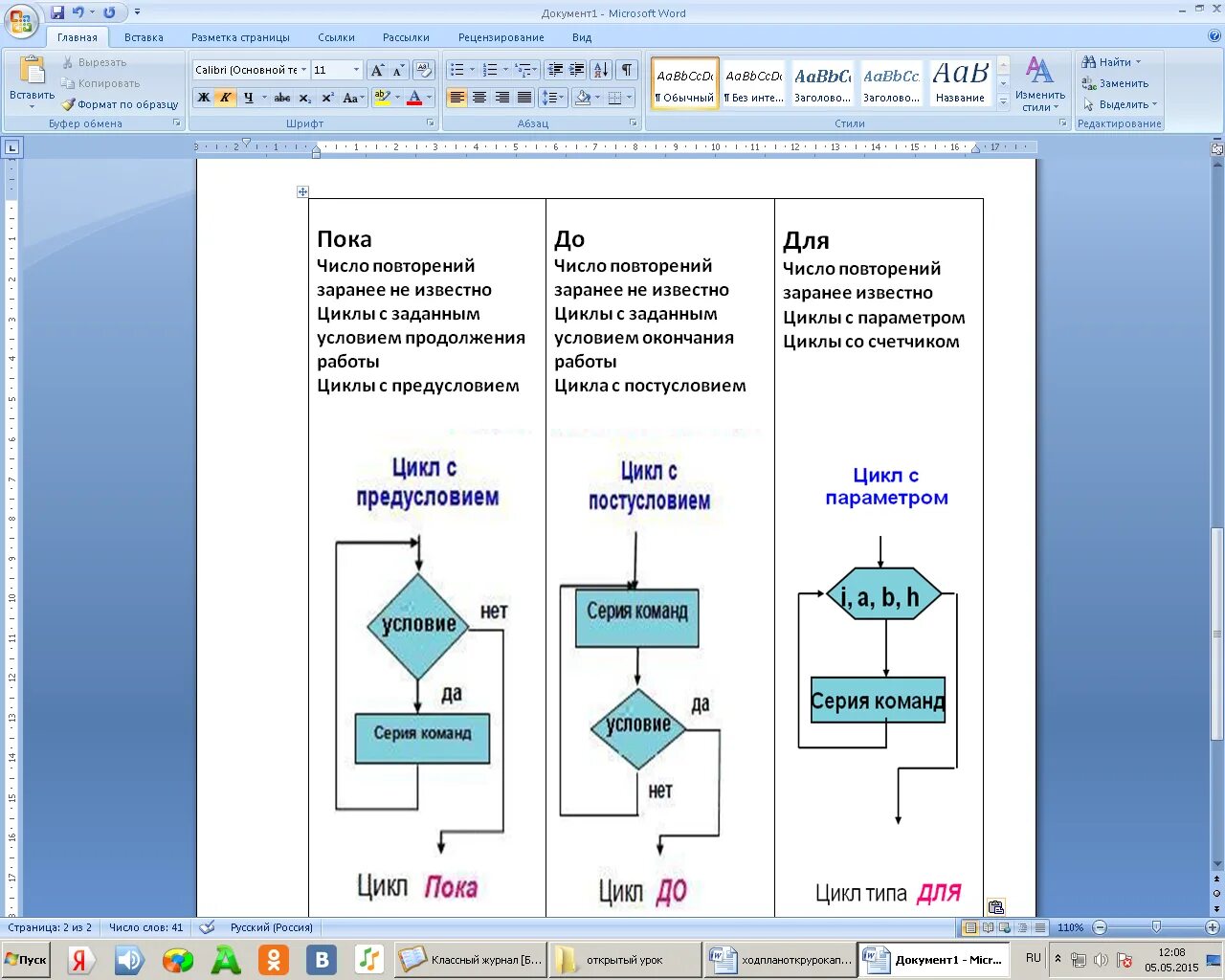This screenshot has height=980, width=1225.
Task: Toggle underline (Ч) formatting
Action: (x=249, y=98)
